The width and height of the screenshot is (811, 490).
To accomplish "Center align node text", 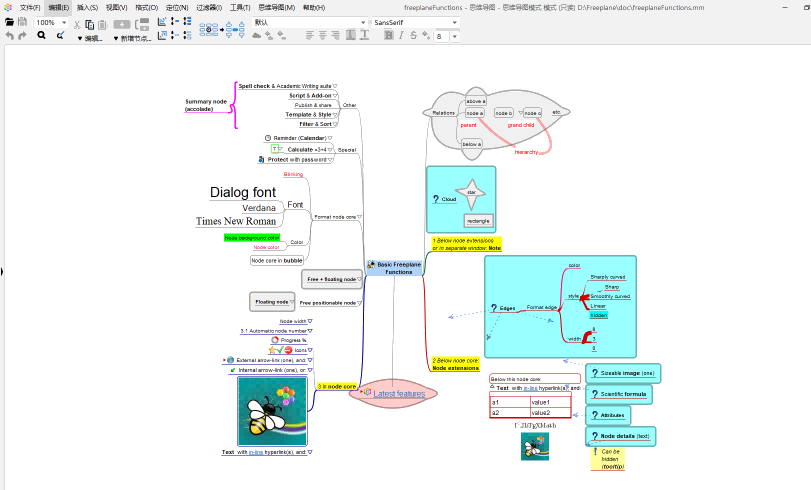I will tap(322, 35).
